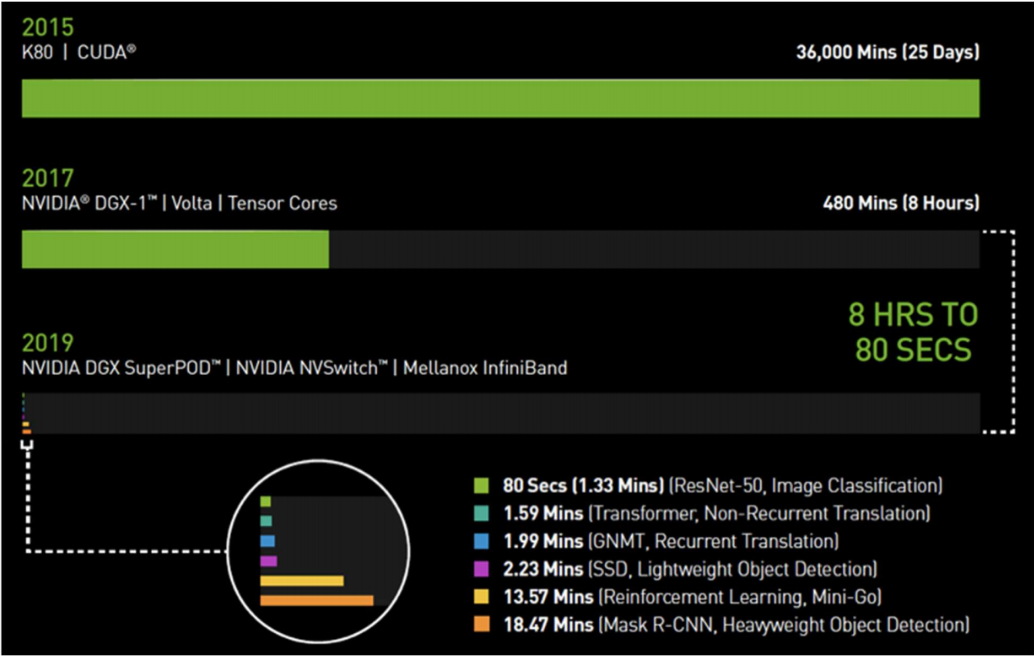Click the teal Transformer legend swatch

point(481,514)
